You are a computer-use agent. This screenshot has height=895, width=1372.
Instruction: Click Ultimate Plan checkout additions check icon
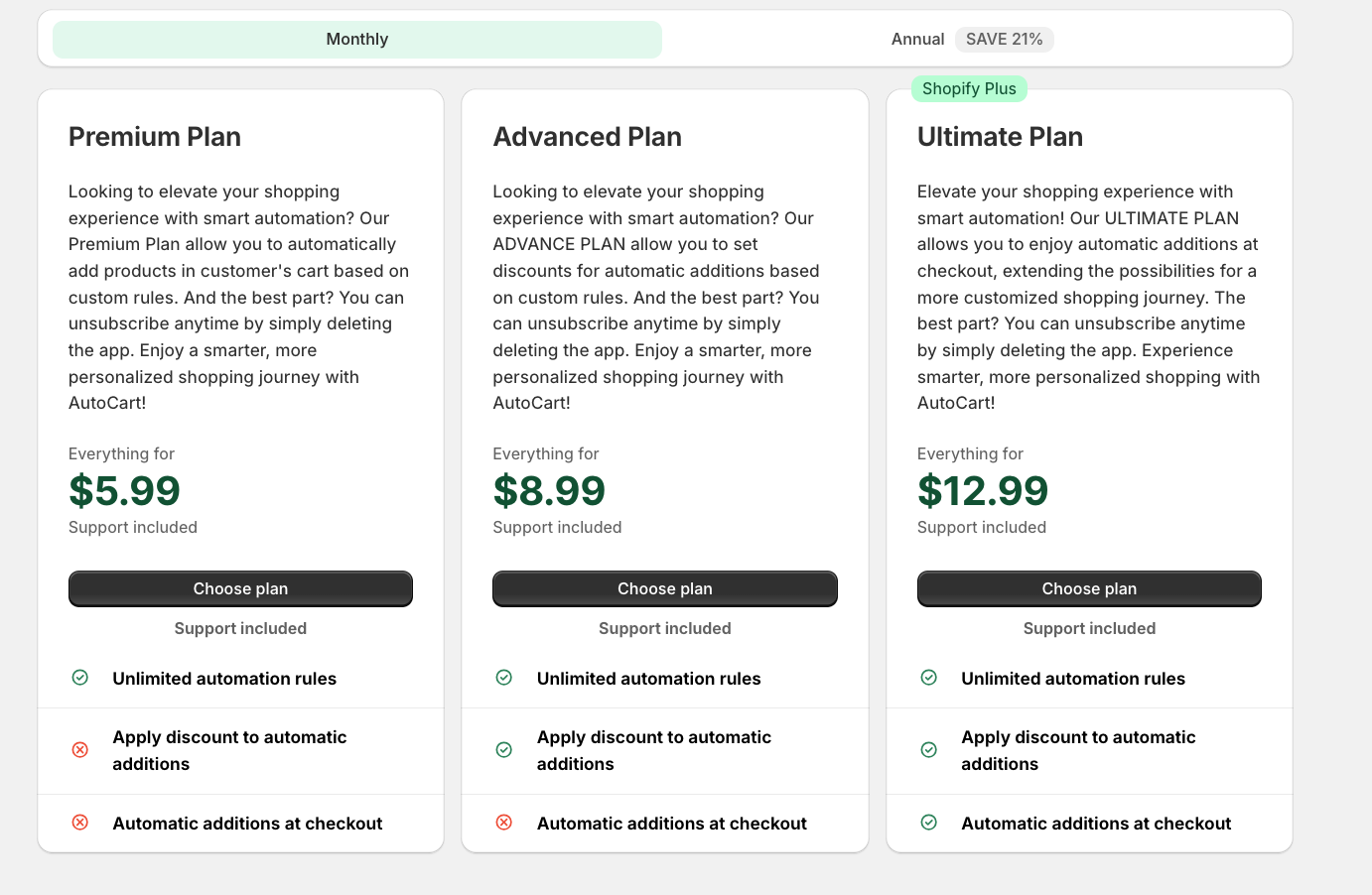tap(929, 823)
